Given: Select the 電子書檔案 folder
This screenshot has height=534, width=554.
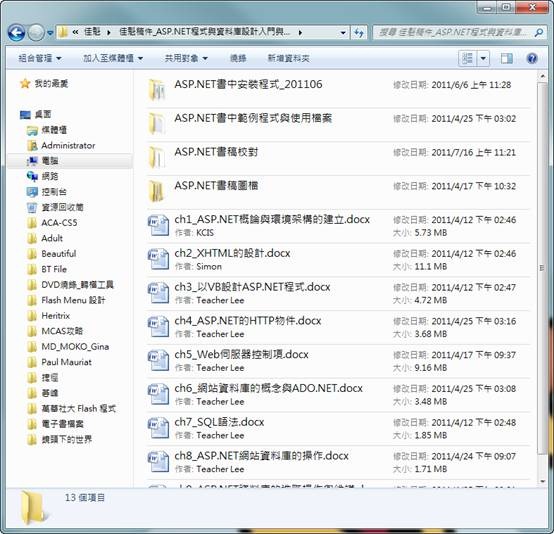Looking at the screenshot, I should tap(55, 424).
